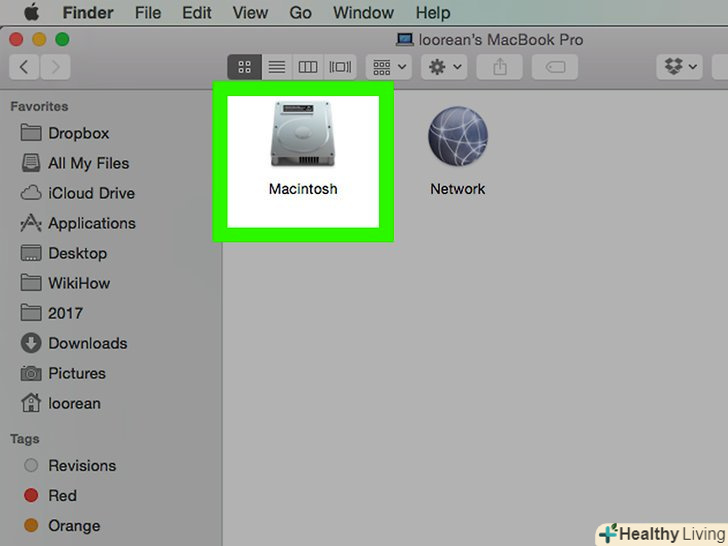Go forward with the right arrow button
The height and width of the screenshot is (546, 728).
tap(55, 67)
